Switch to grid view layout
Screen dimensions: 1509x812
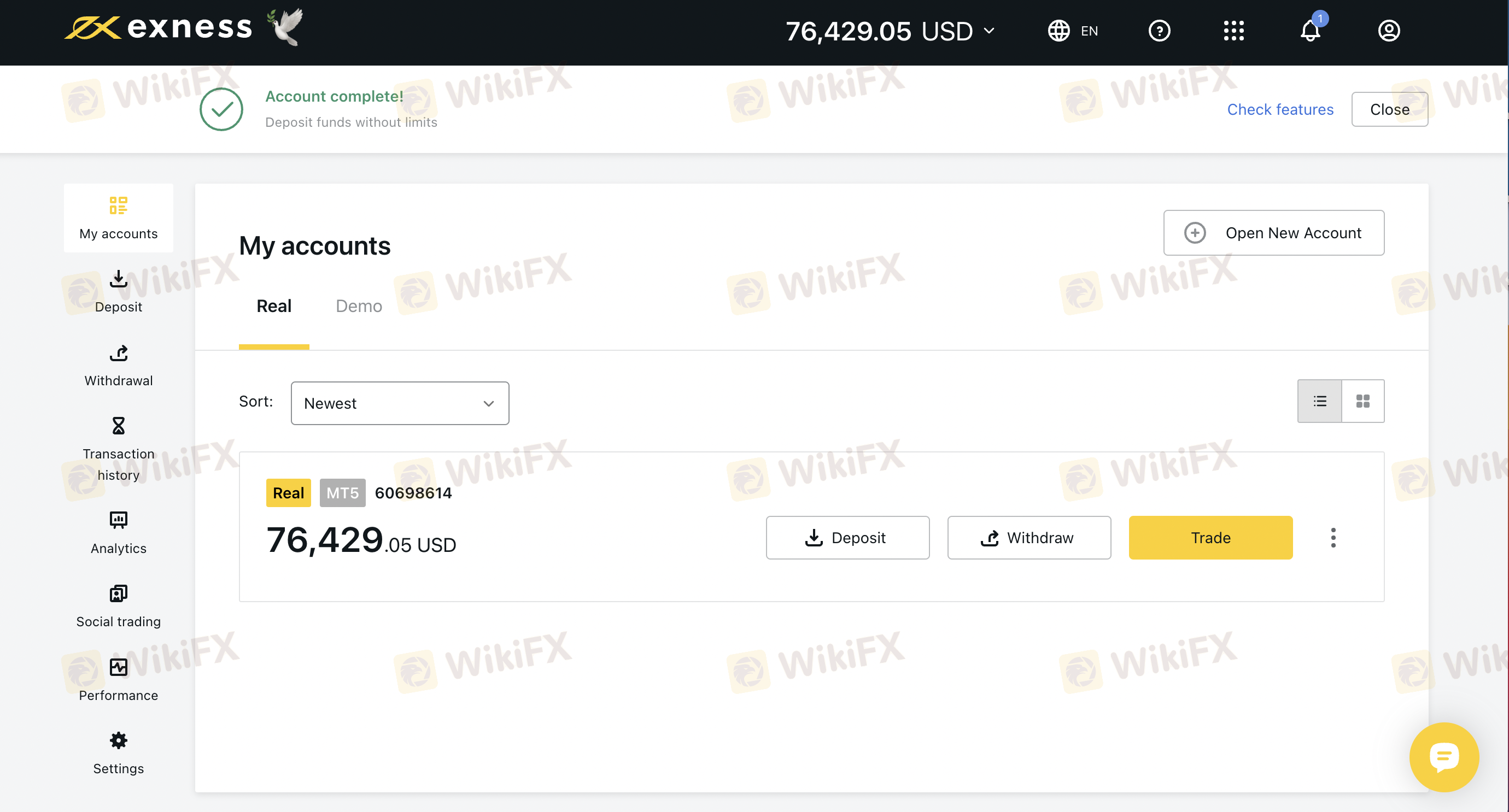point(1362,401)
